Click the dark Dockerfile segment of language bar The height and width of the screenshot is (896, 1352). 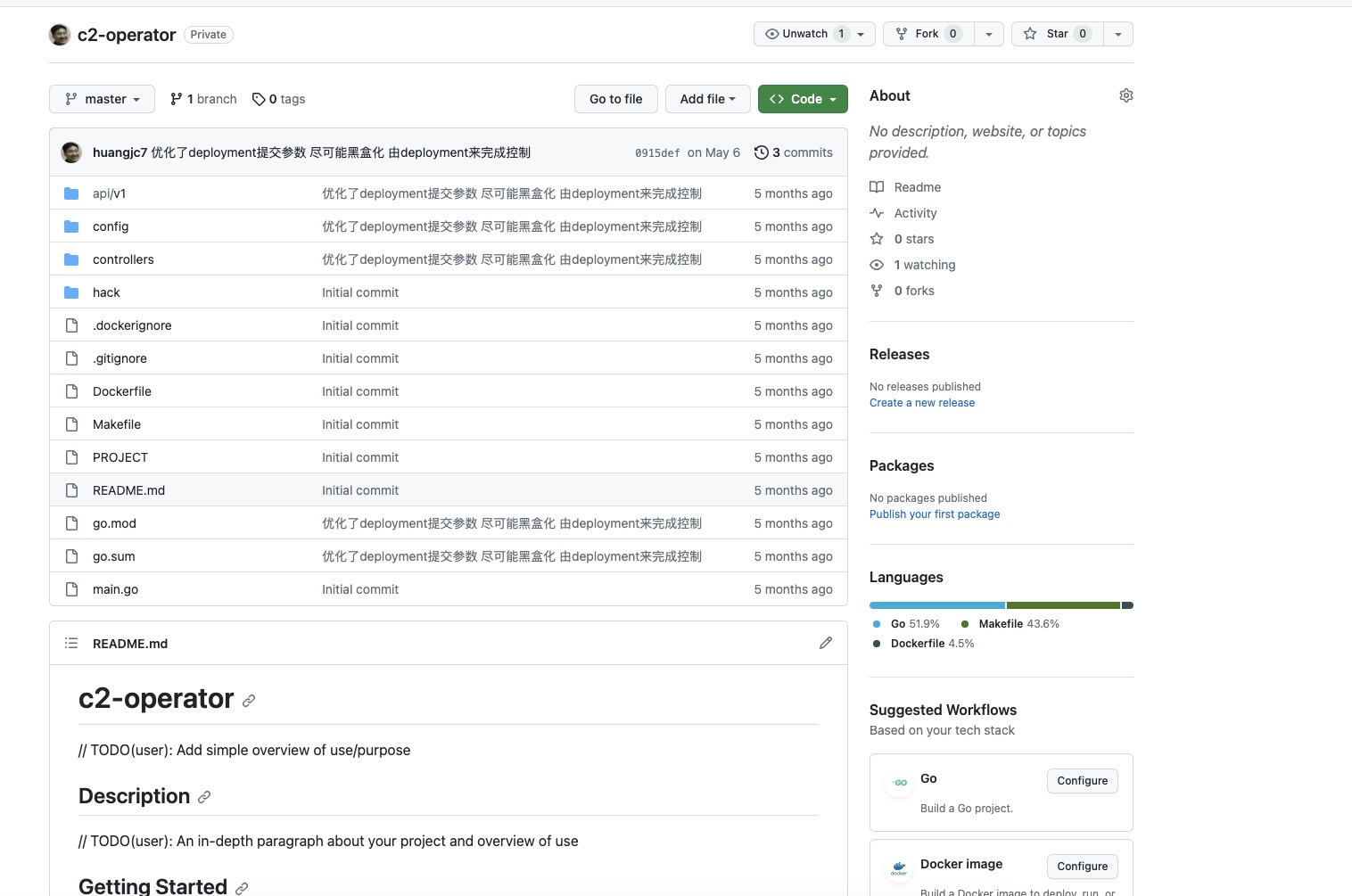click(x=1127, y=605)
